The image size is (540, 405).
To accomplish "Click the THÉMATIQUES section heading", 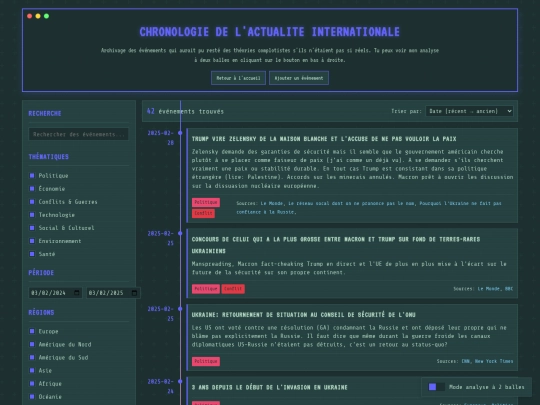I will click(x=49, y=157).
